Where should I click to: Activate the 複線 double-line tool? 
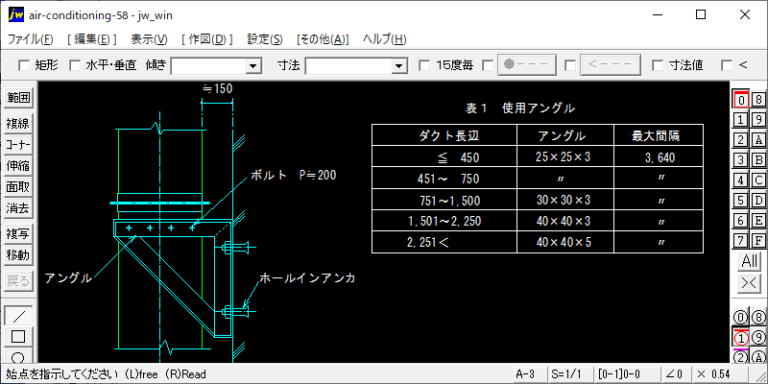[x=19, y=124]
